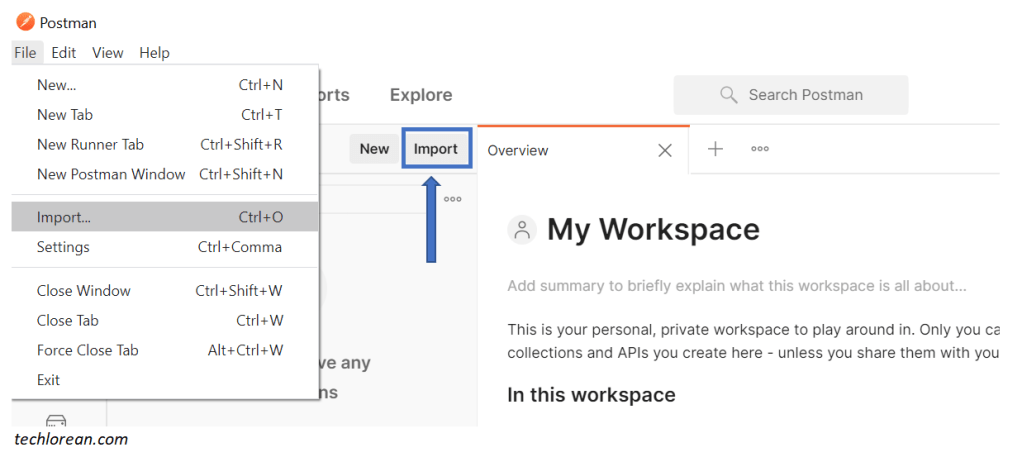
Task: Open the View menu
Action: click(x=108, y=53)
